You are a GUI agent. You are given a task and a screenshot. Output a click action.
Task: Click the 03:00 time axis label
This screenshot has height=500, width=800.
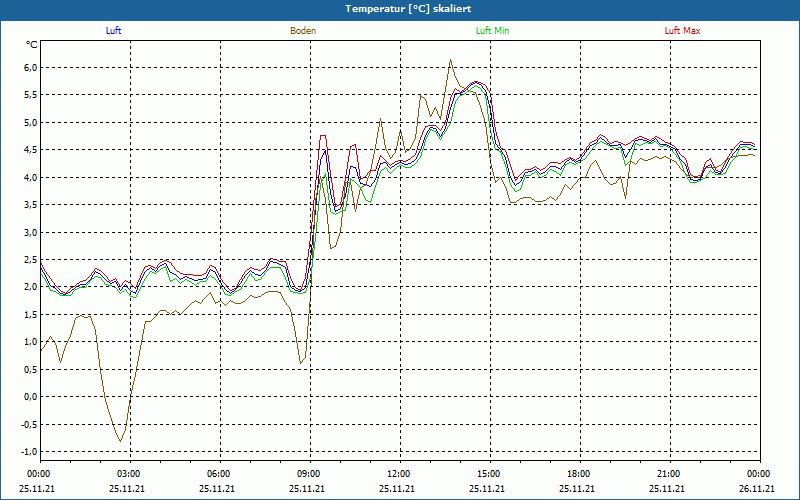click(x=130, y=474)
